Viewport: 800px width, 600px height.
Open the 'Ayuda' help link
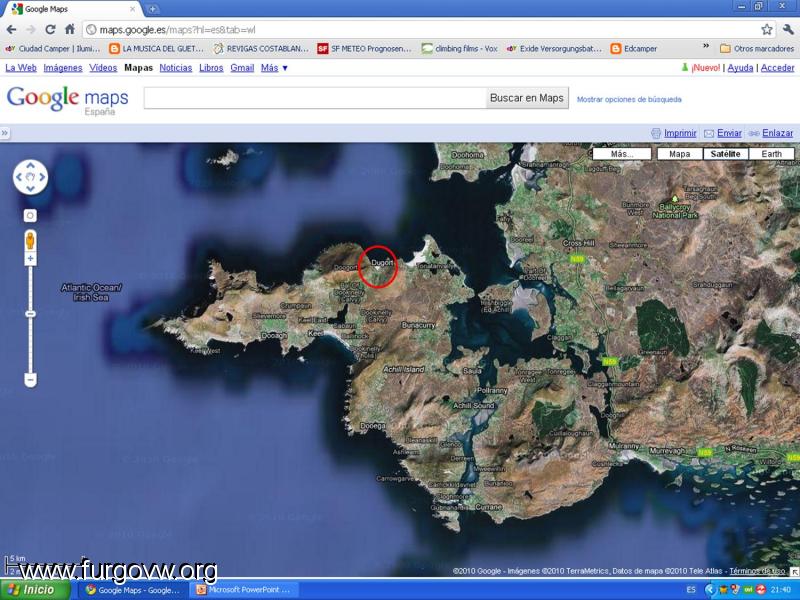click(x=740, y=68)
